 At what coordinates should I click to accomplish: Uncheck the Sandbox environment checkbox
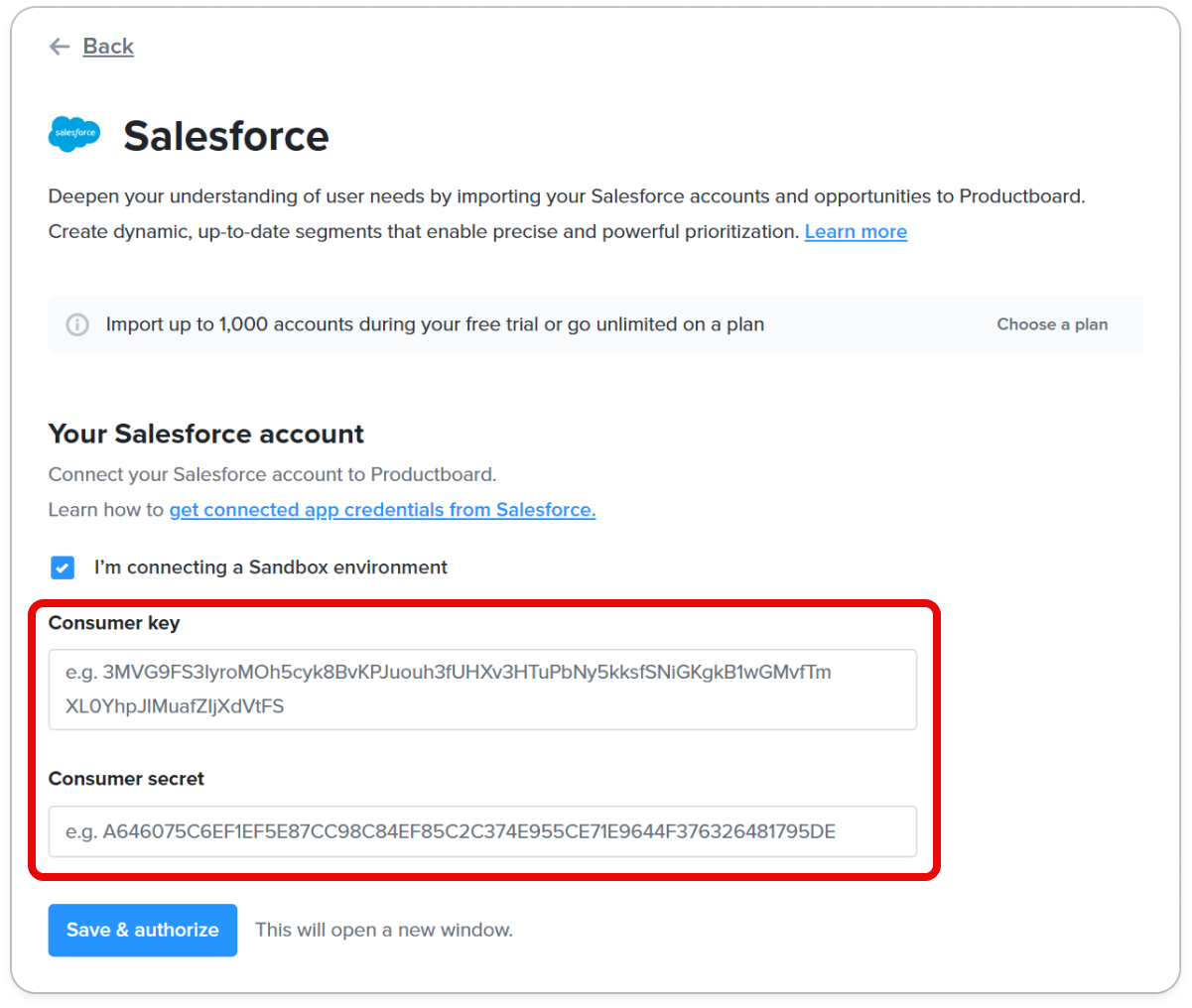click(63, 567)
